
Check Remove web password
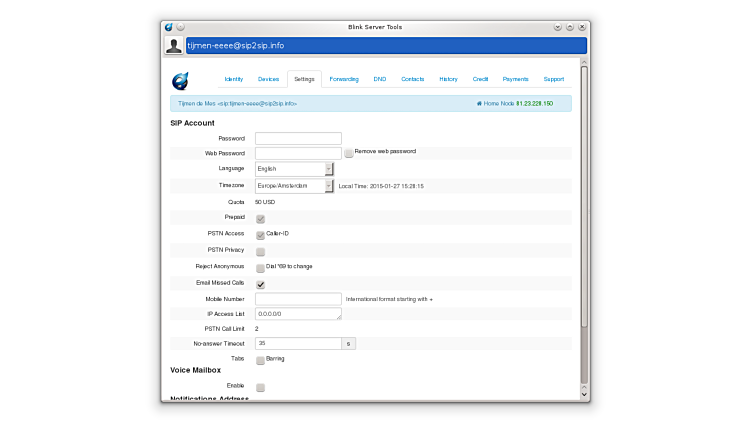coord(349,154)
